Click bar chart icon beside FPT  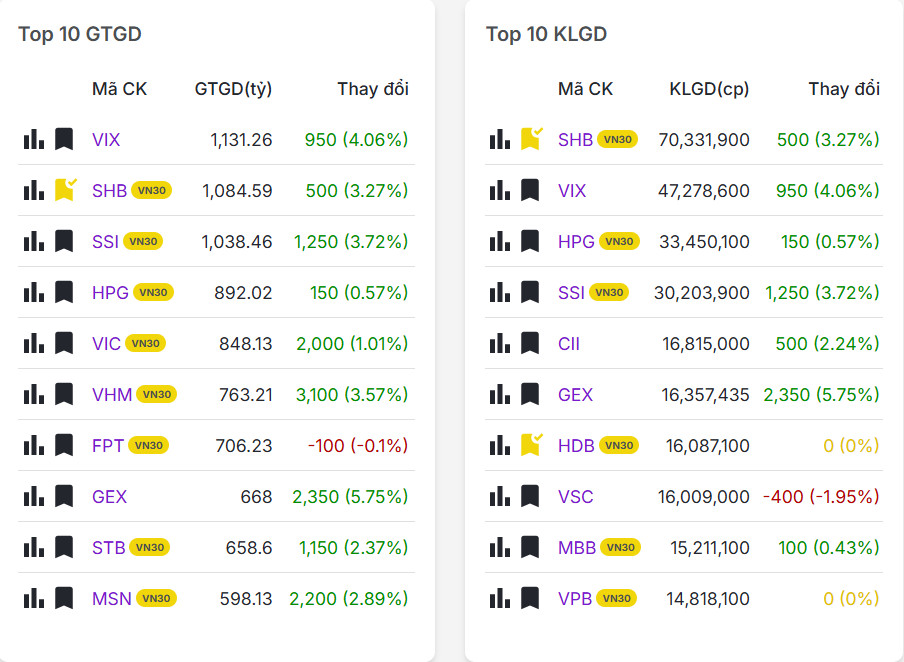click(x=33, y=445)
